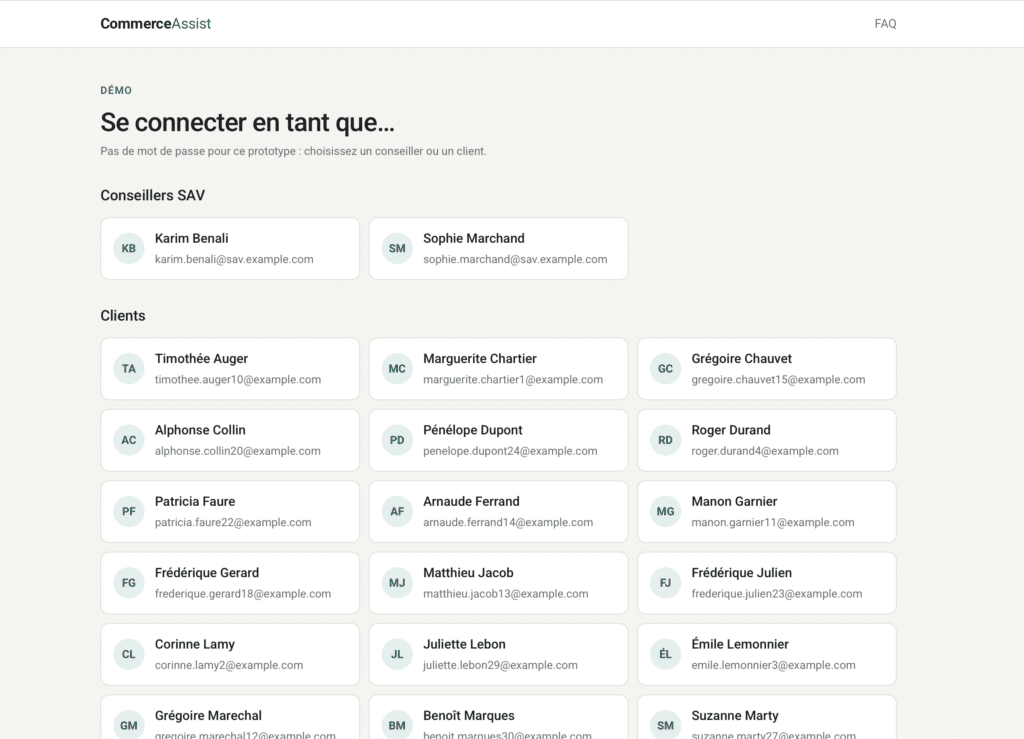Click the BM avatar circle

tap(397, 725)
